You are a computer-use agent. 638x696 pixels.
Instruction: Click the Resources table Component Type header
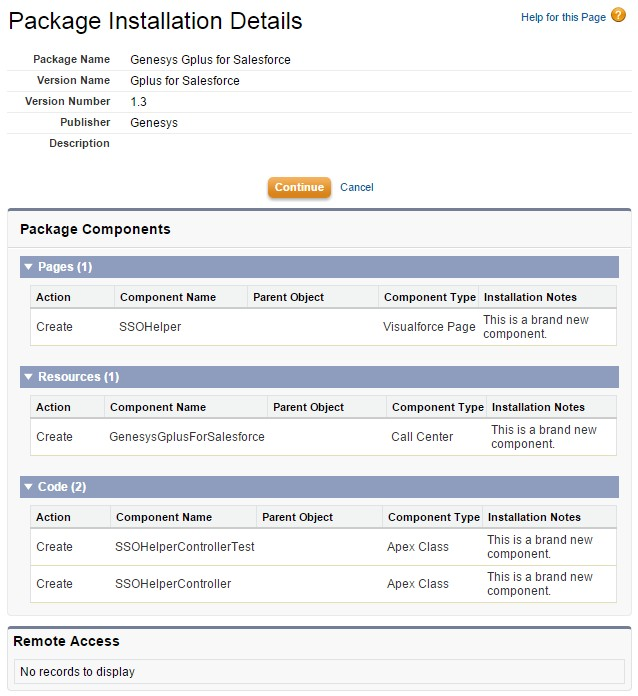[437, 407]
